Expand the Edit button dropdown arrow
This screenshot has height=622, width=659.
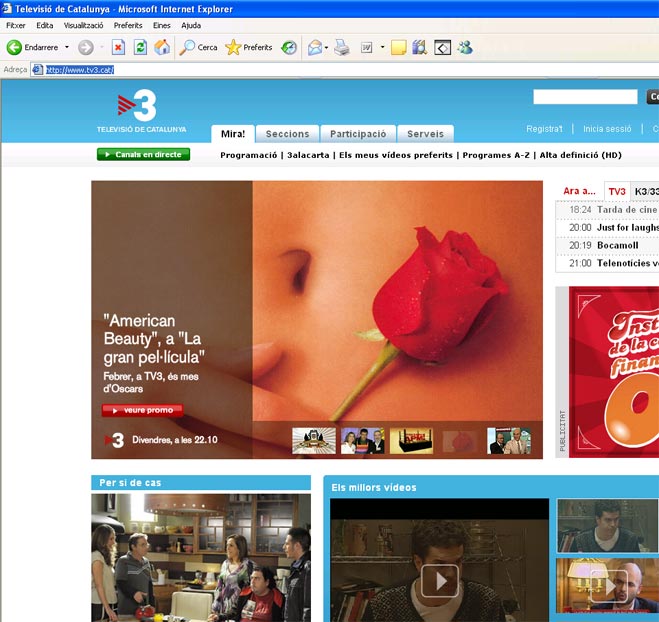pos(382,47)
